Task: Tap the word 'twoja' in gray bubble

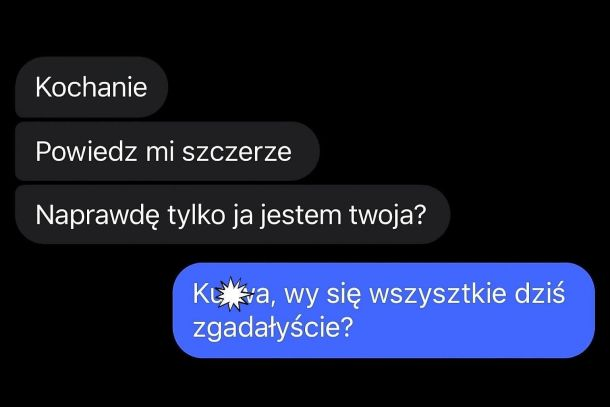Action: tap(379, 215)
